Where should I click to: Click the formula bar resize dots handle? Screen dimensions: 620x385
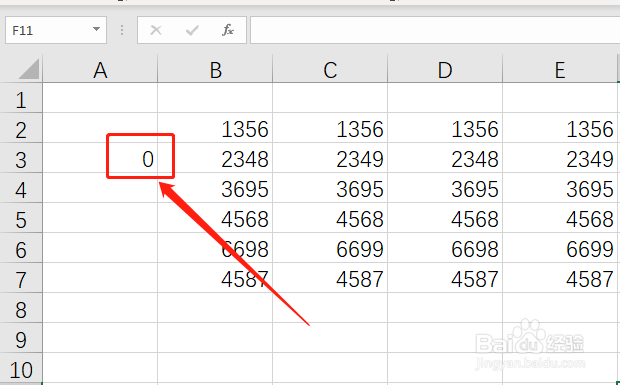tap(122, 30)
